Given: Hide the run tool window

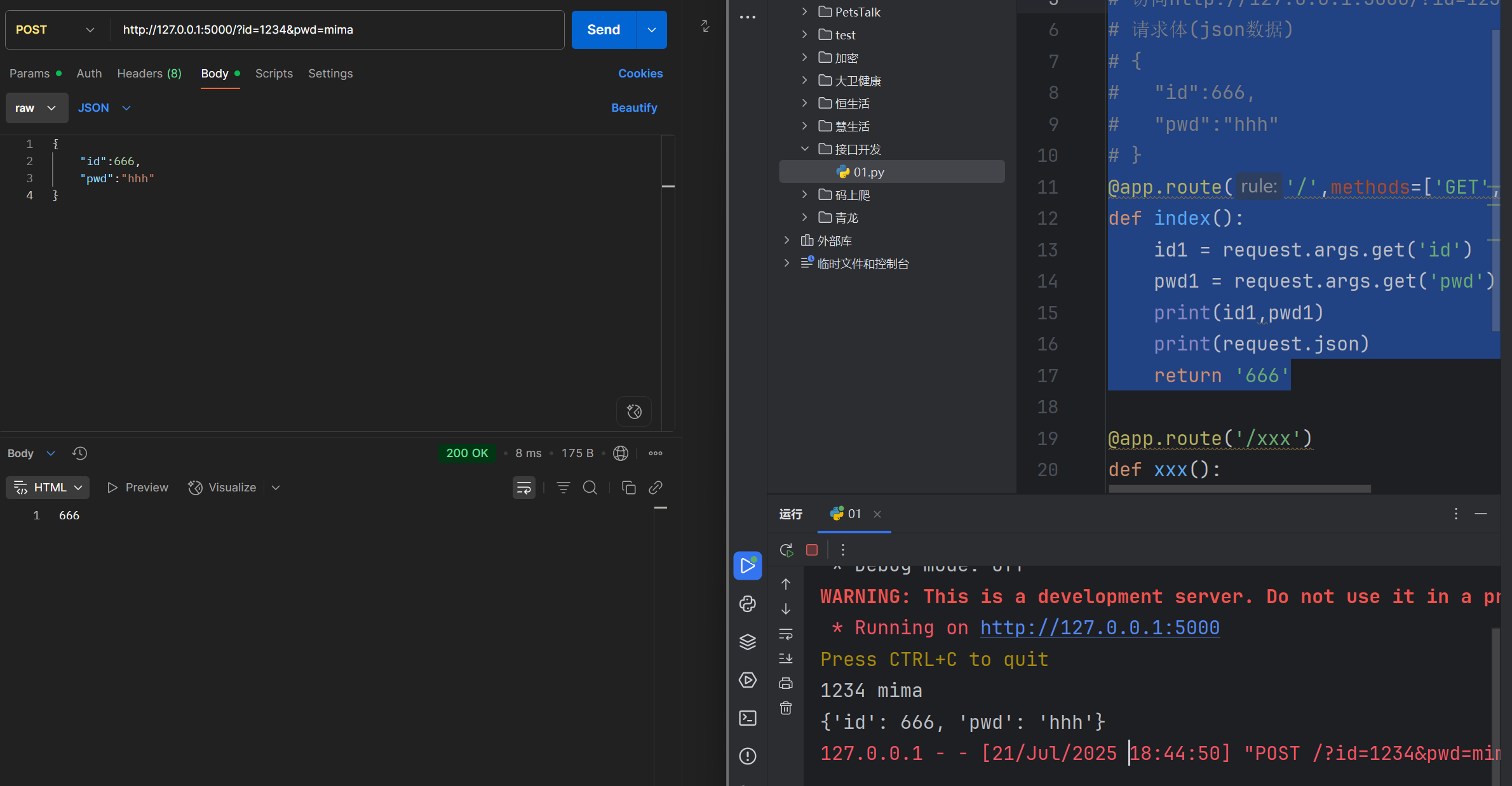Looking at the screenshot, I should 1481,514.
